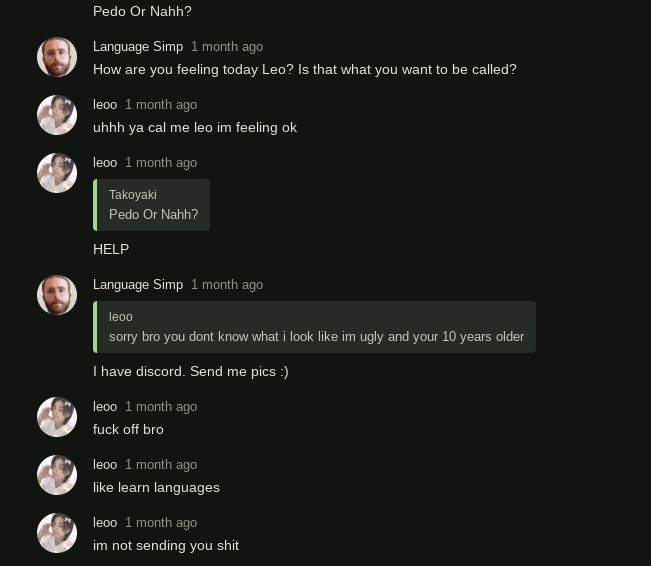
Task: Open leoo's avatar beside the Takoyaki quote reply
Action: click(x=57, y=173)
